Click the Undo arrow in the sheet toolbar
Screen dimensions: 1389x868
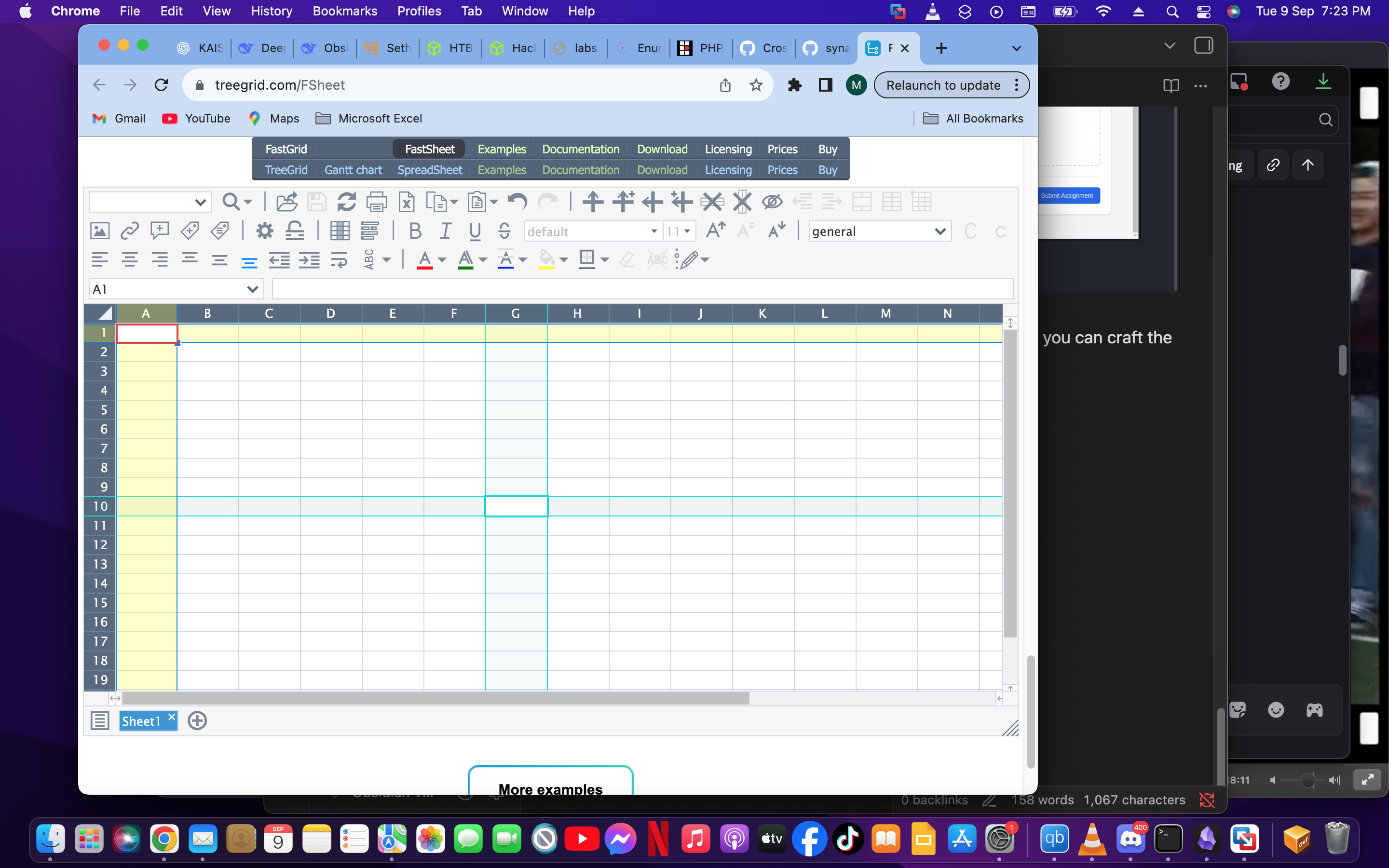point(517,202)
